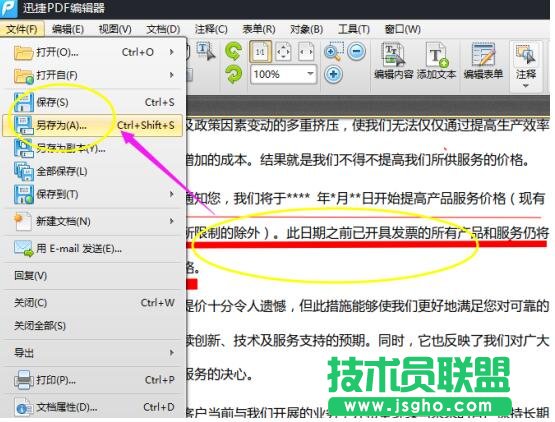The height and width of the screenshot is (422, 555).
Task: Click the top green rotate arrow
Action: pos(234,51)
